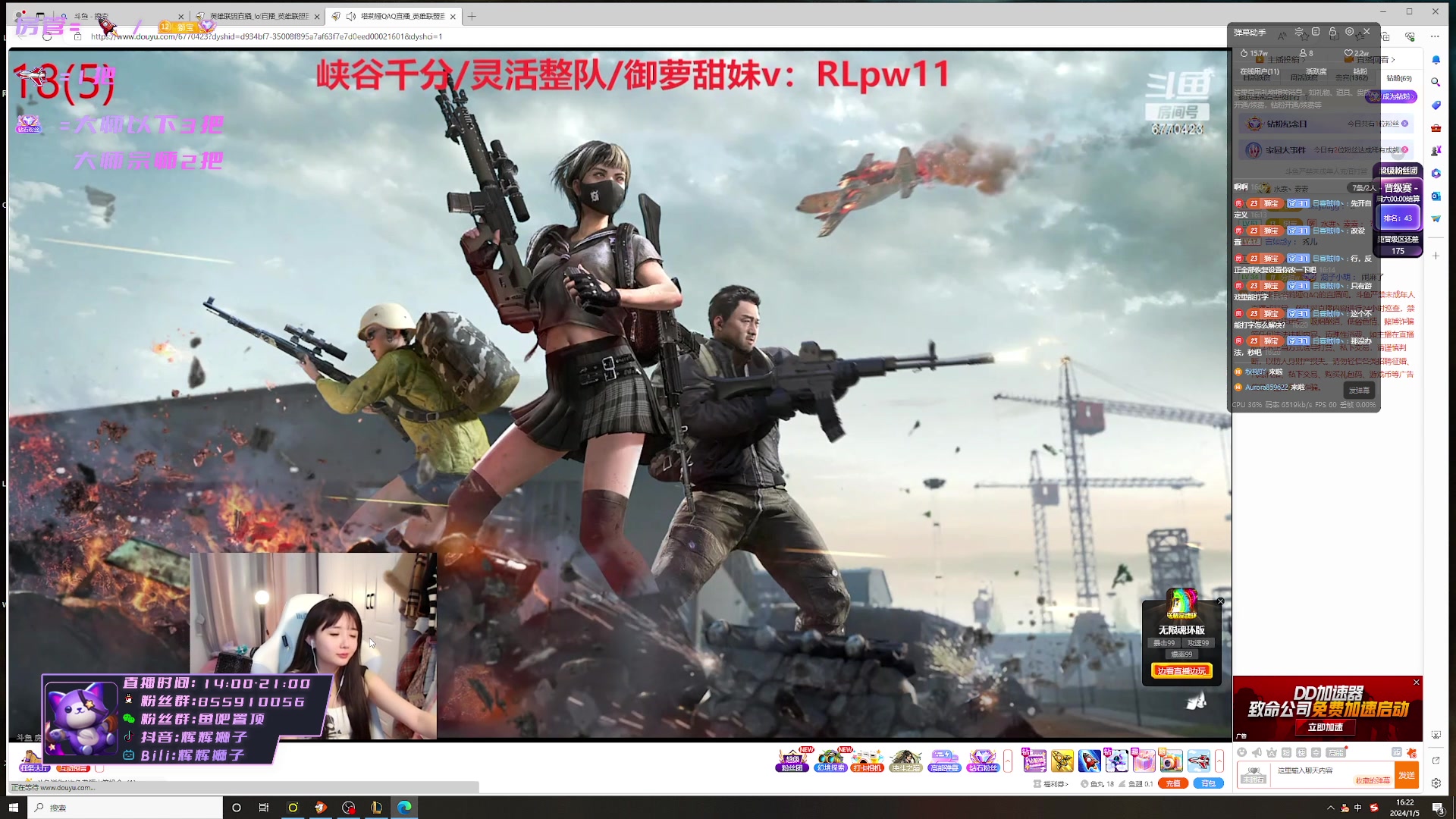The width and height of the screenshot is (1456, 819).
Task: Switch to 斗鱼 - 搜索 browser tab
Action: point(121,16)
